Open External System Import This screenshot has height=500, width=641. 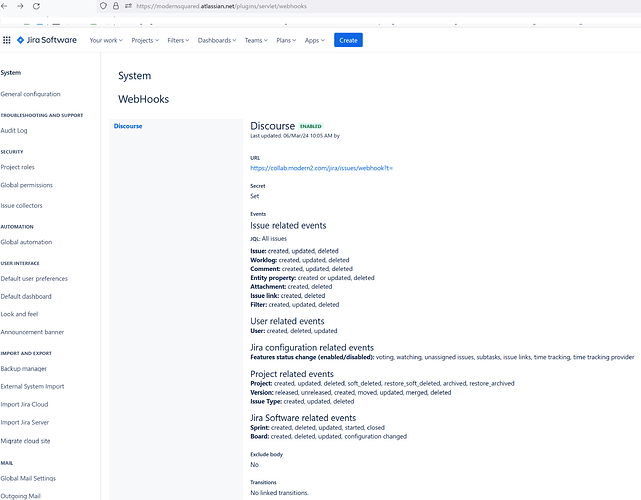[x=32, y=386]
